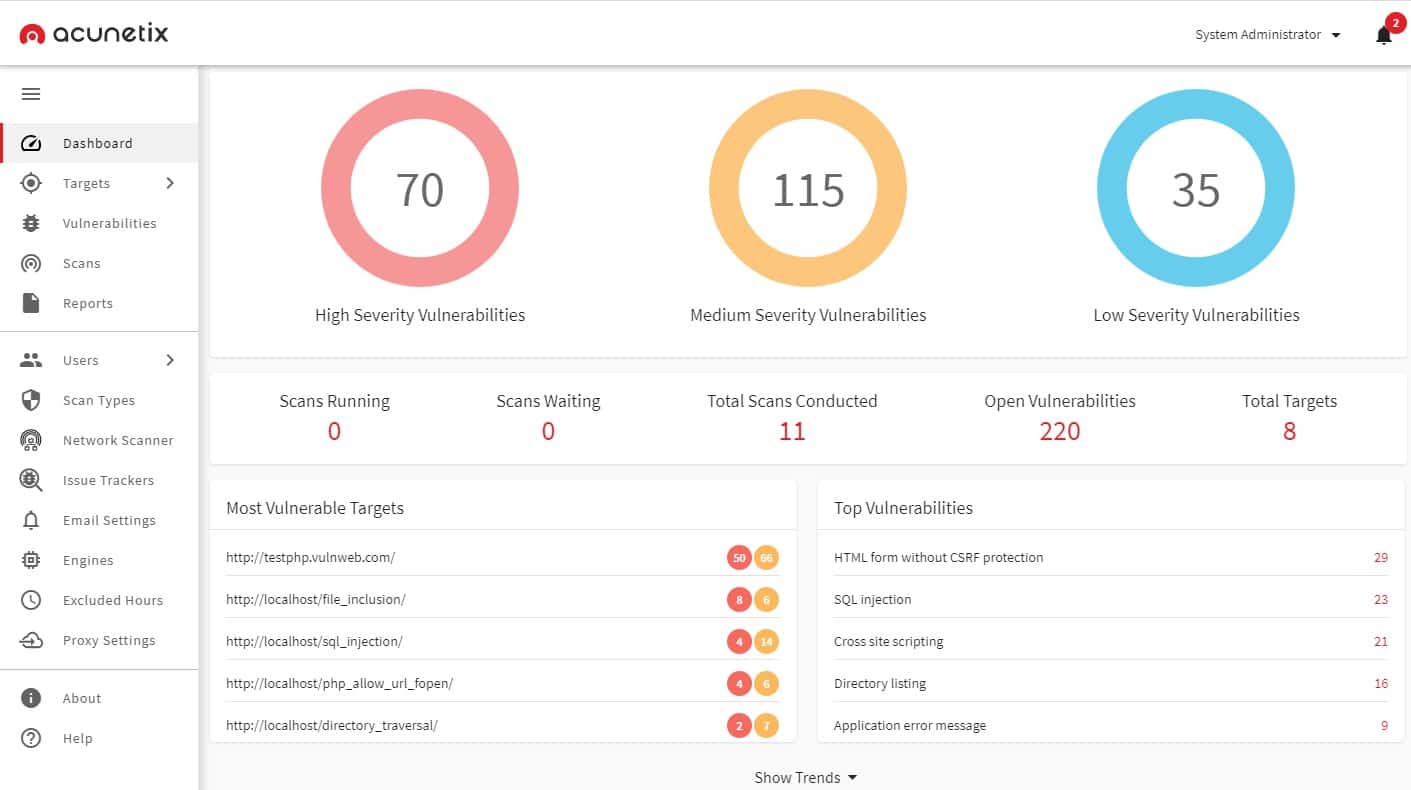This screenshot has height=790, width=1411.
Task: Click the Vulnerabilities bug icon
Action: (x=31, y=223)
